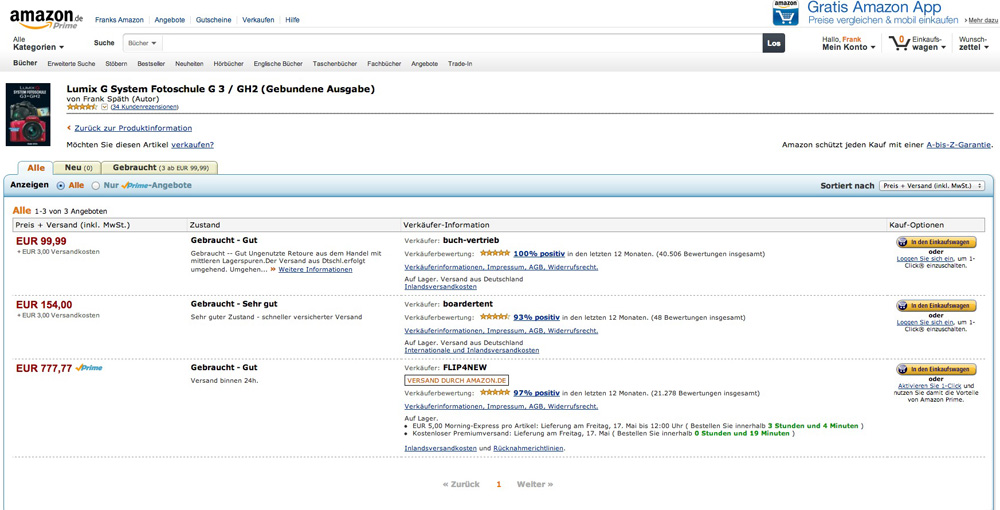The height and width of the screenshot is (510, 1000).
Task: Select the Alle radio button
Action: tap(61, 186)
